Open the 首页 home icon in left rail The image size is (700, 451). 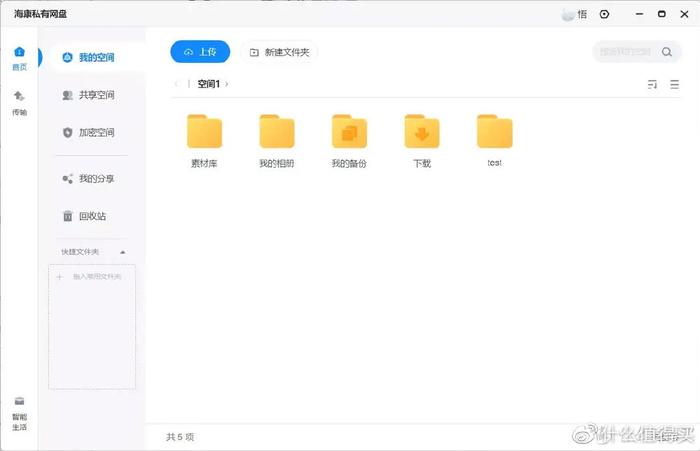(x=19, y=58)
